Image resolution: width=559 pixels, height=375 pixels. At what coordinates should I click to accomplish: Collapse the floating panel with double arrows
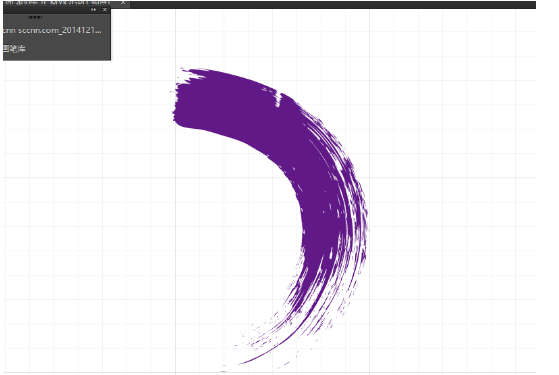[93, 10]
